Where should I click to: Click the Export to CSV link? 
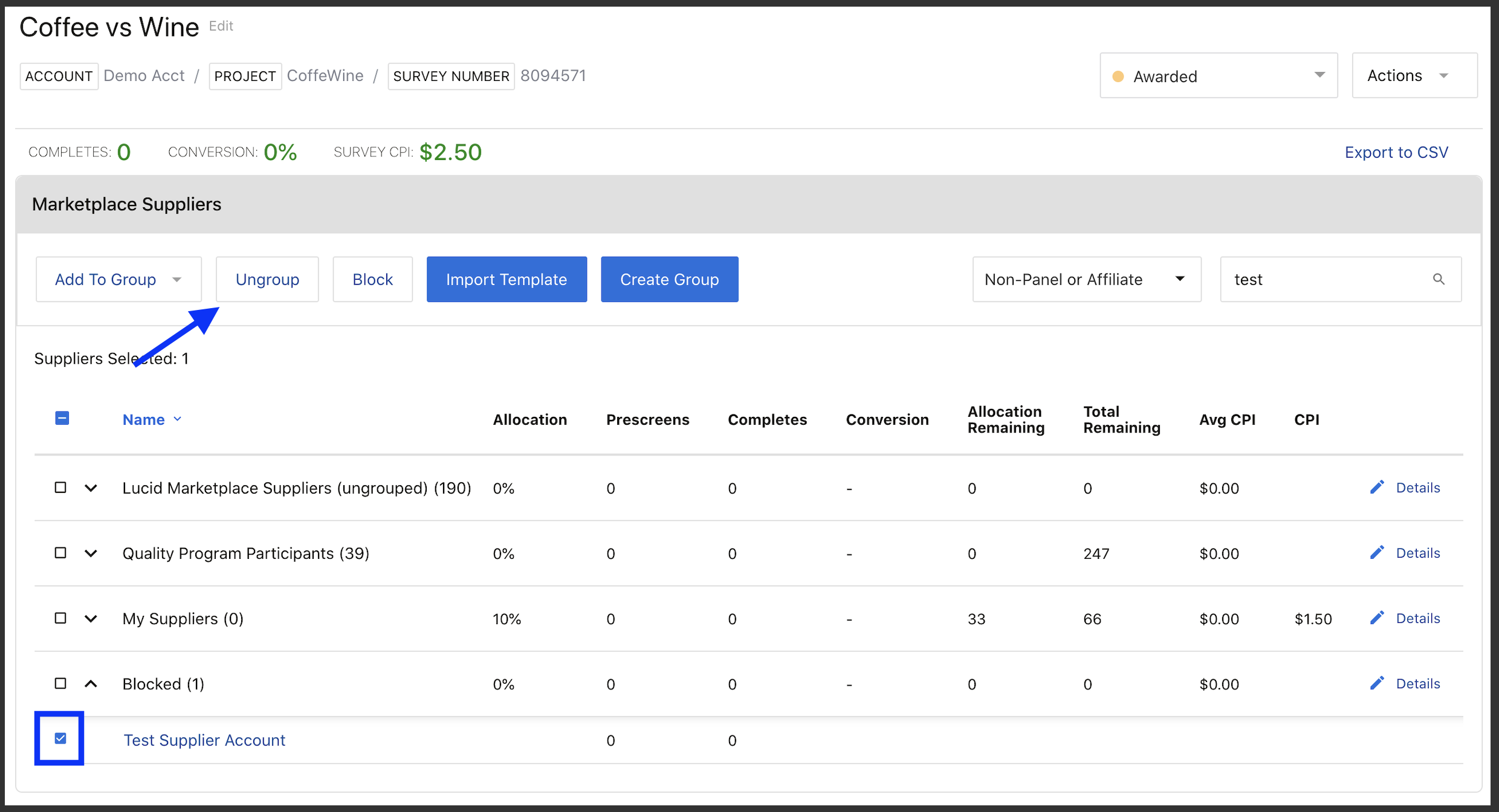1396,152
